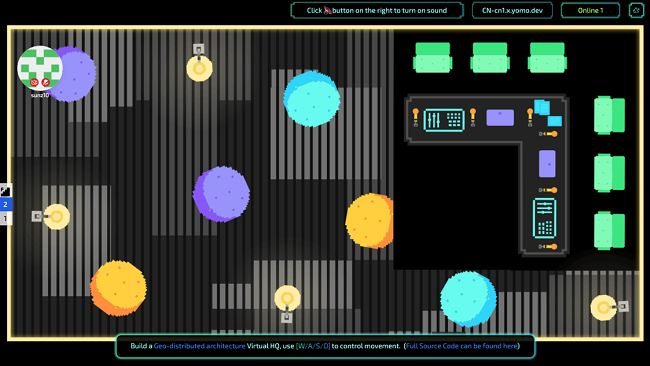Click the orange tree at bottom left

[x=119, y=288]
